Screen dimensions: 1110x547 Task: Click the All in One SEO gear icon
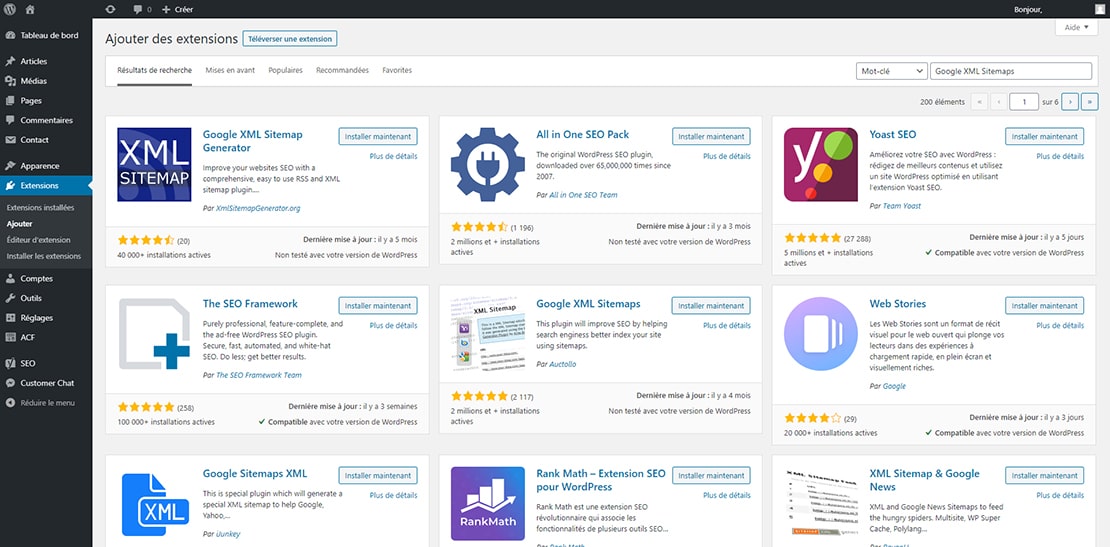click(x=488, y=164)
